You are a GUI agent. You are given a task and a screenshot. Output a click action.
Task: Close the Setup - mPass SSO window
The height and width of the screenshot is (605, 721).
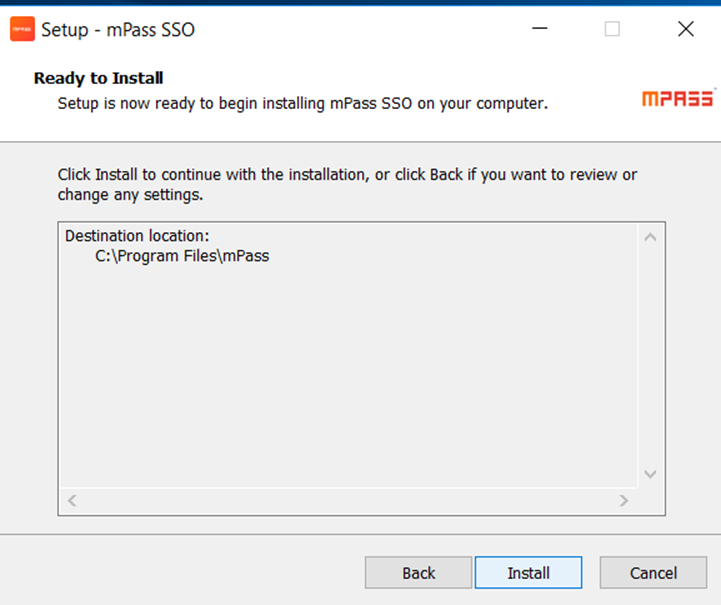tap(686, 29)
